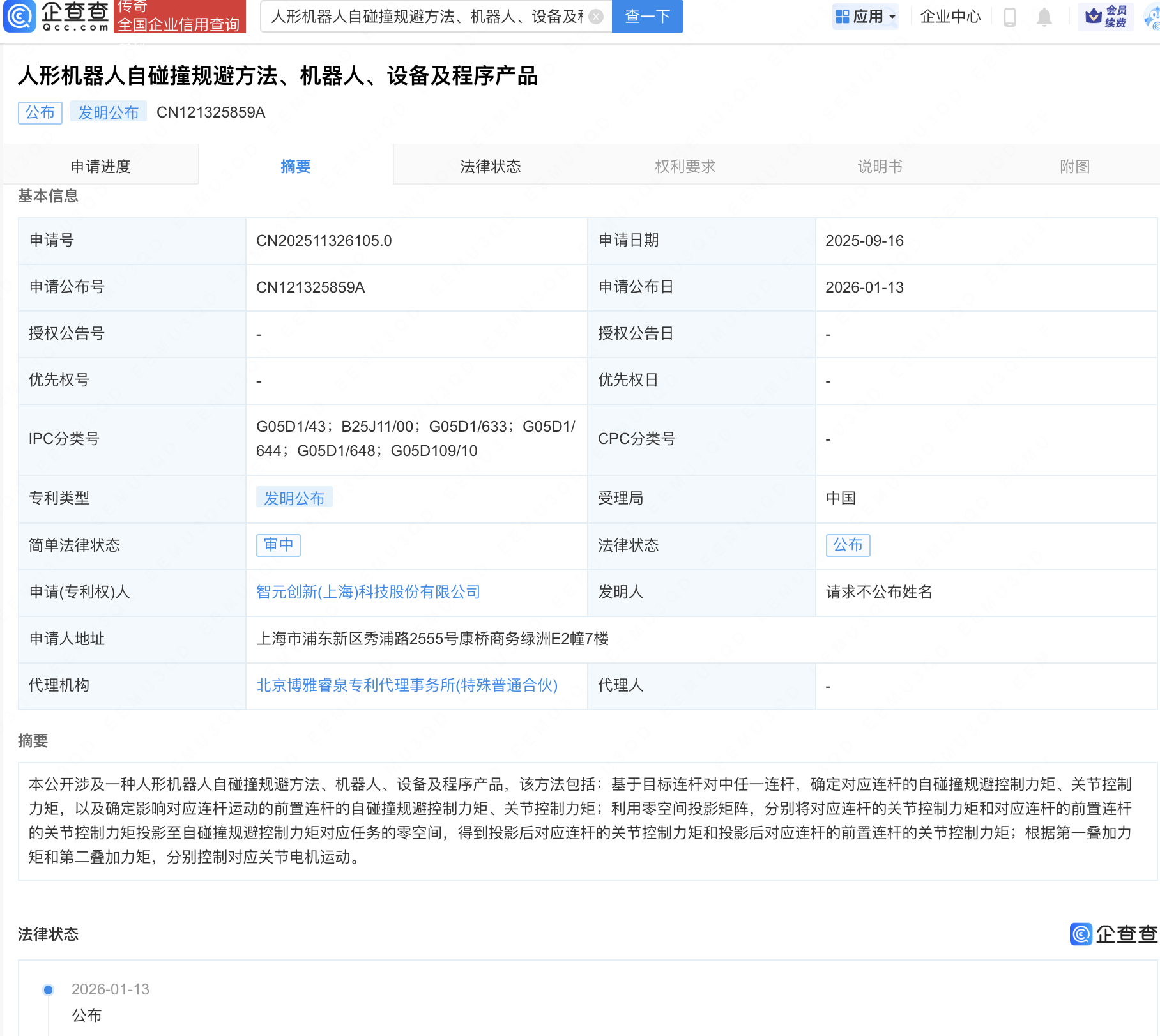Go to the 说明书 tab
1160x1036 pixels.
click(x=880, y=166)
